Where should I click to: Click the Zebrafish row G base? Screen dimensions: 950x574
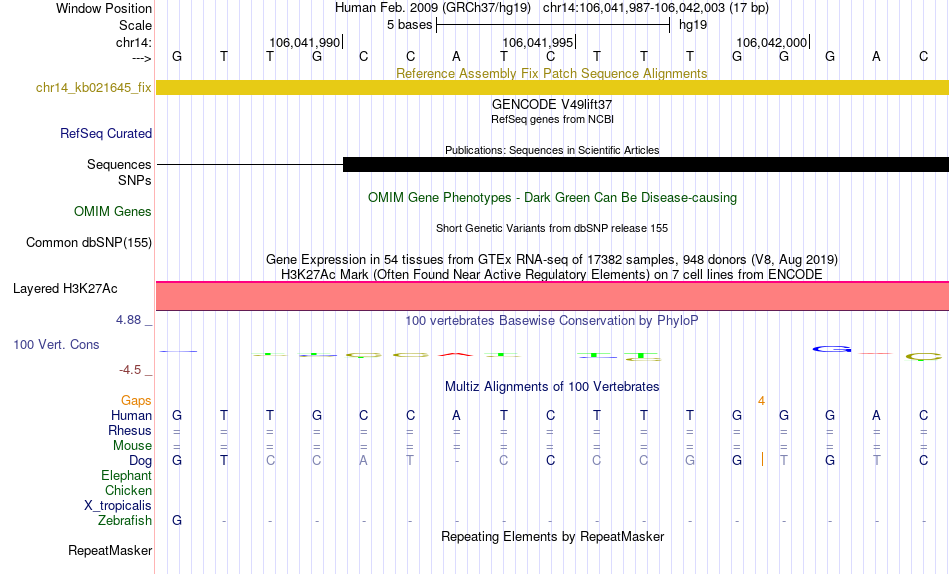click(177, 520)
